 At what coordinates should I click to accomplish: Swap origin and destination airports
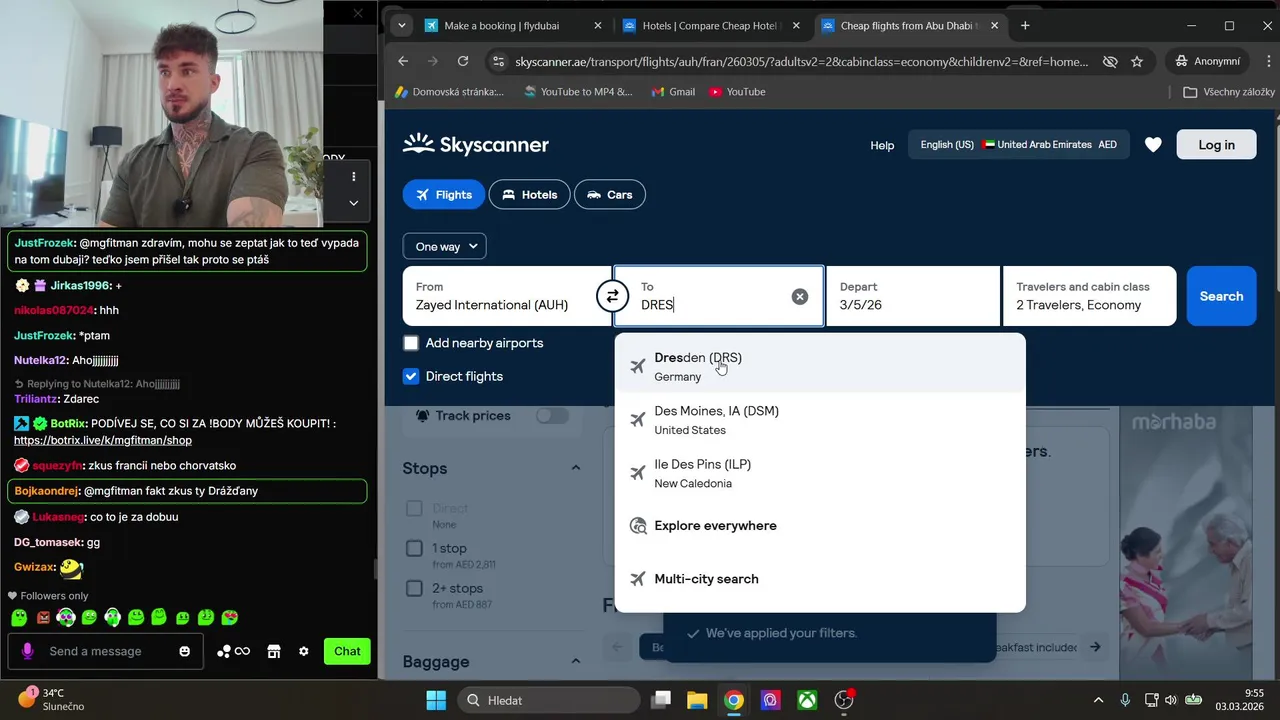pyautogui.click(x=612, y=296)
